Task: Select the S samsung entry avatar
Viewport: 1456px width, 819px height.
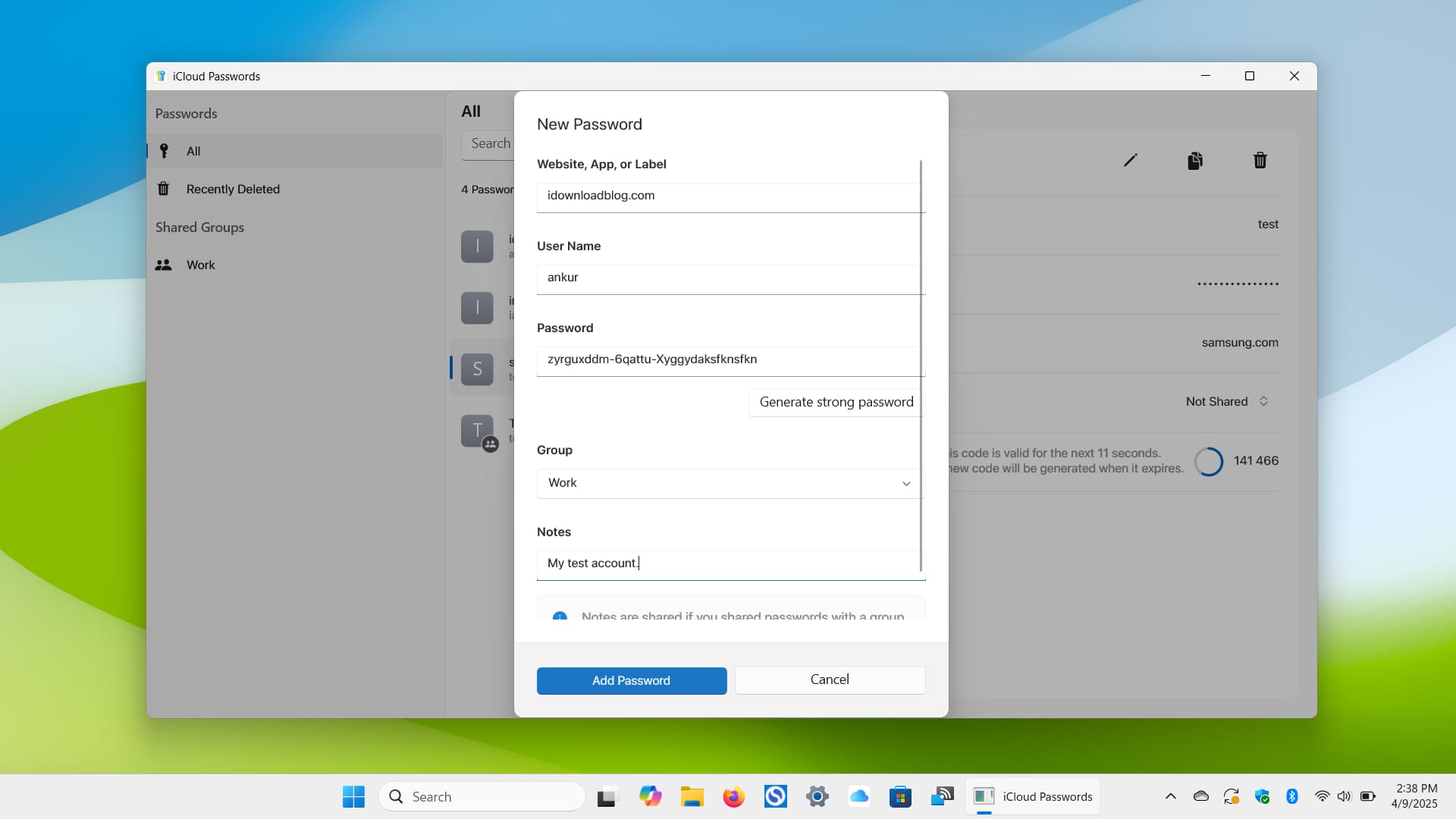Action: pyautogui.click(x=477, y=369)
